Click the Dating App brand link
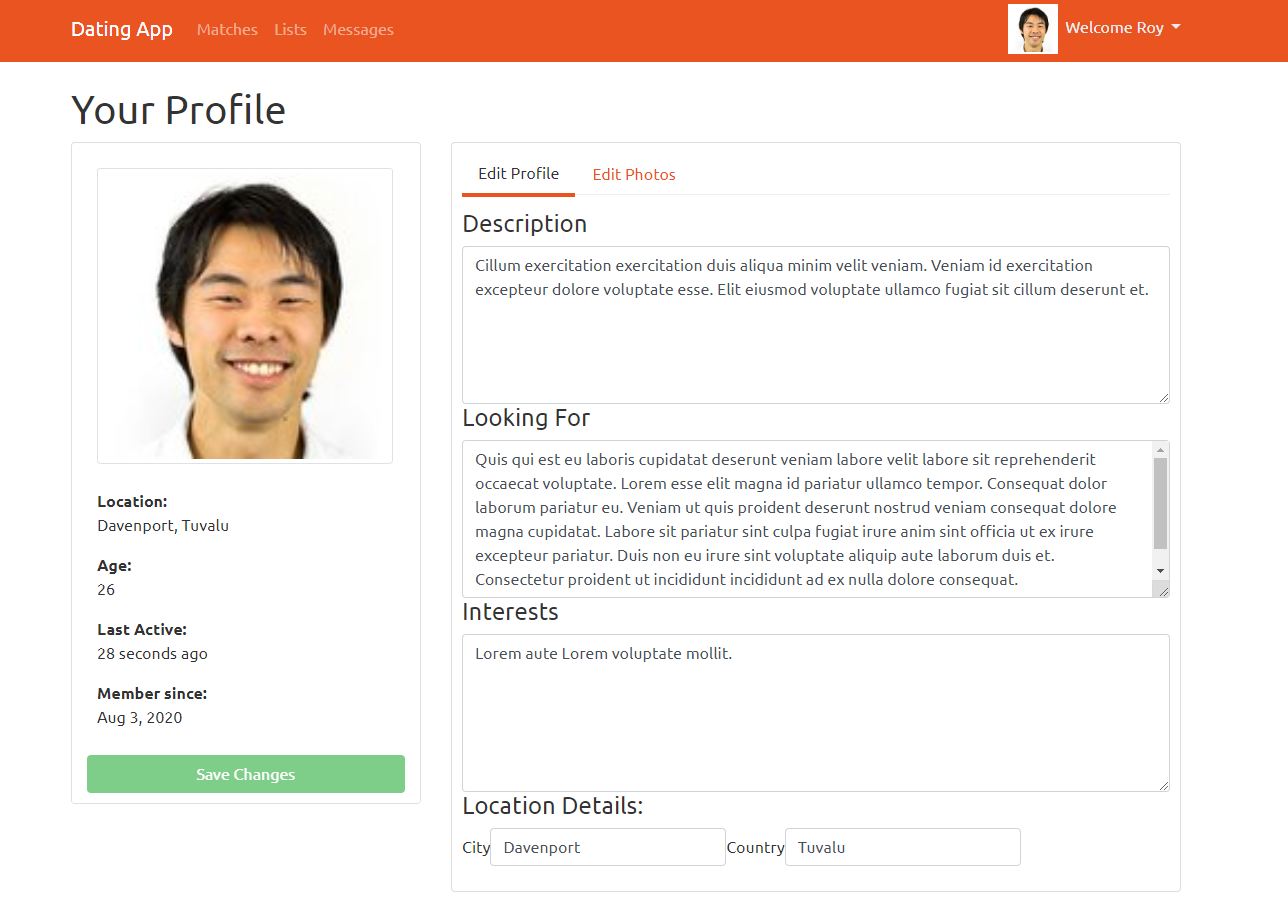This screenshot has height=923, width=1288. tap(122, 29)
